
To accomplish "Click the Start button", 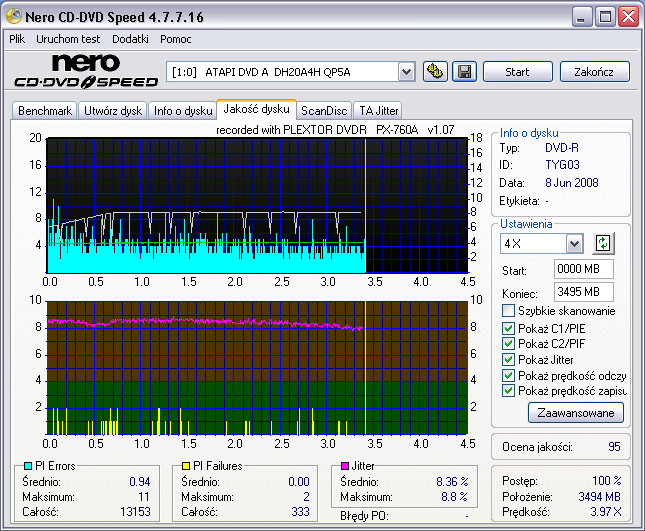I will point(517,72).
